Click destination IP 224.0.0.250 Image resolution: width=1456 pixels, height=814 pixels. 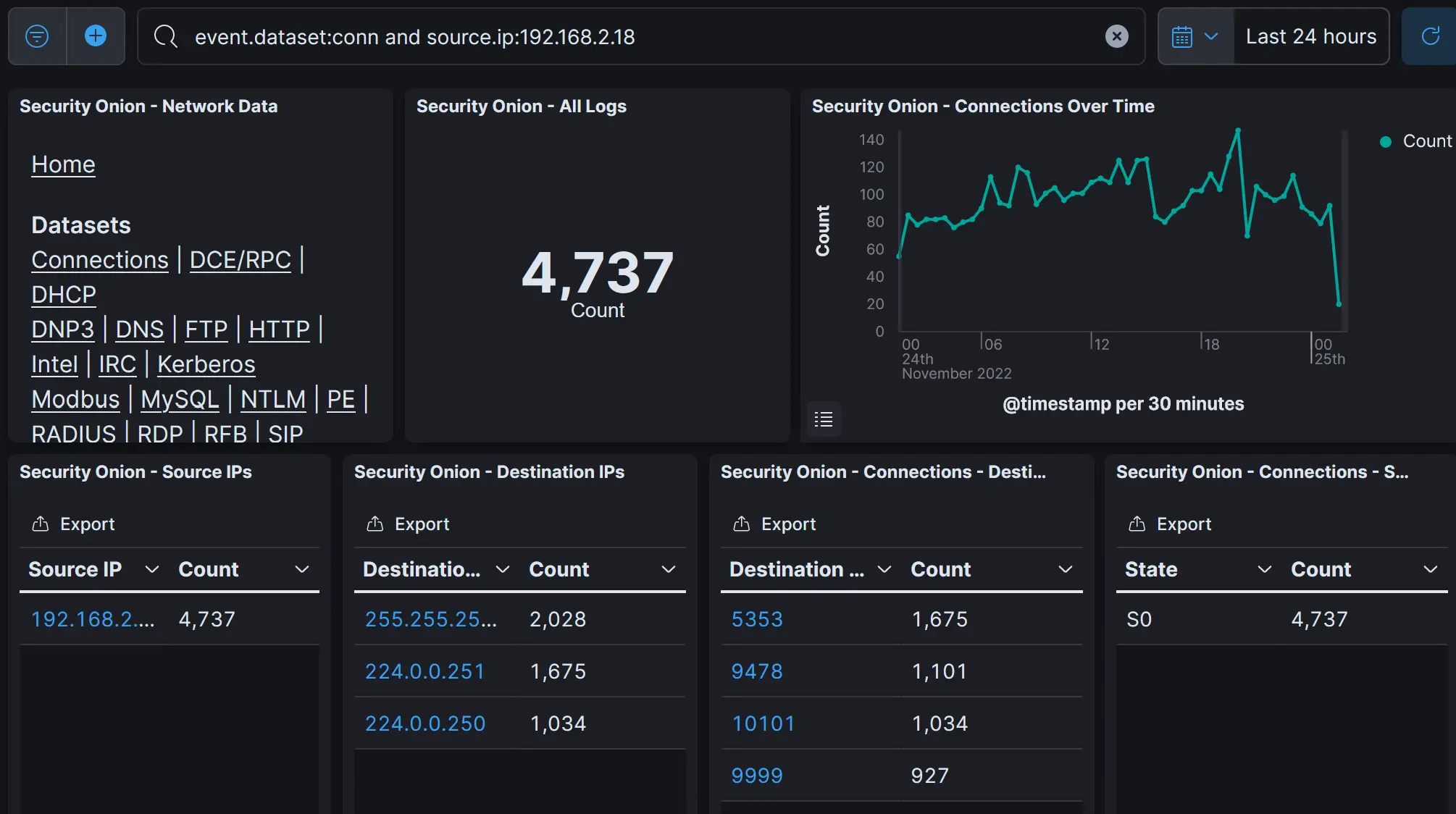tap(425, 723)
